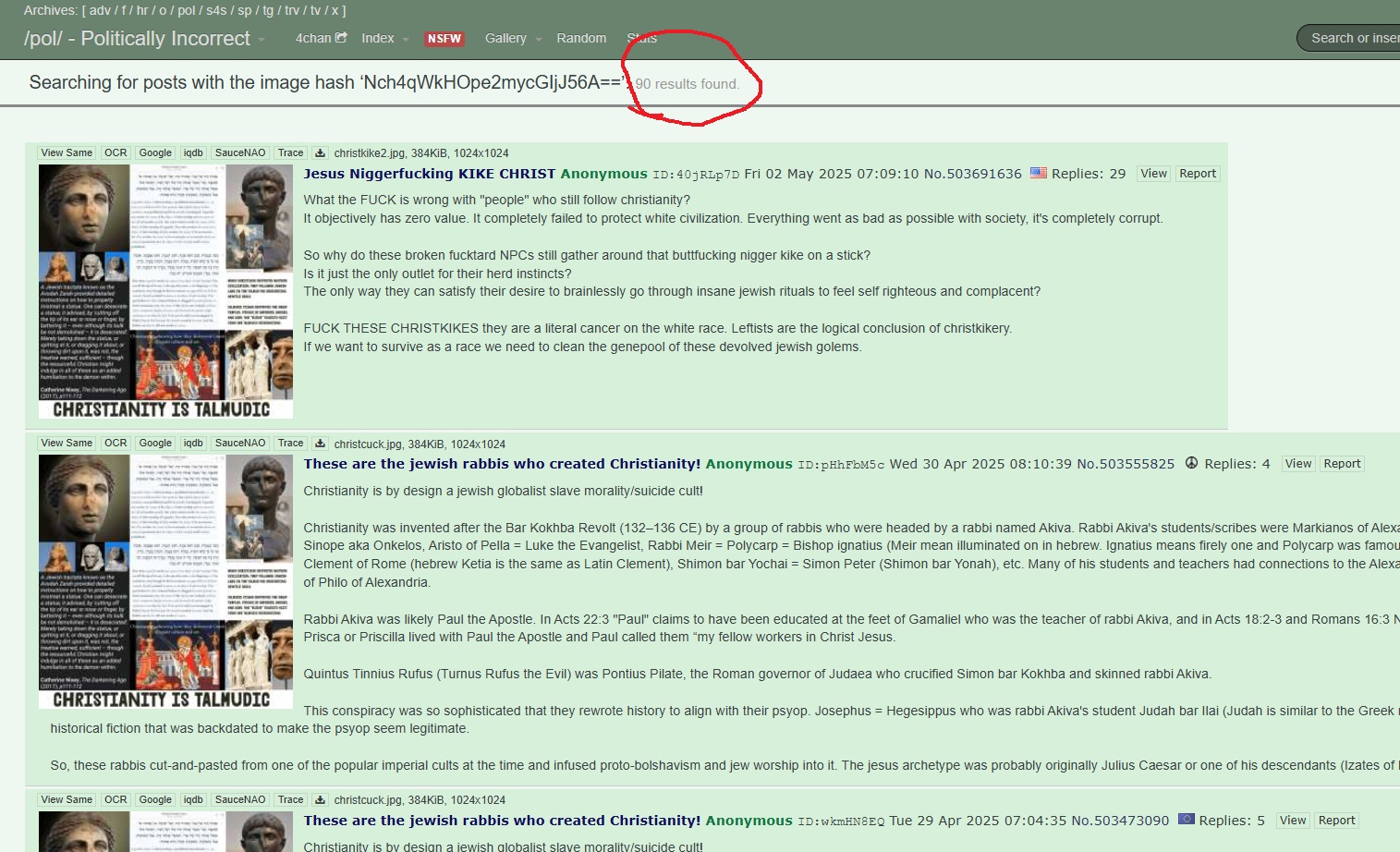Click View Same on post No.503473090
Image resolution: width=1400 pixels, height=852 pixels.
[67, 800]
